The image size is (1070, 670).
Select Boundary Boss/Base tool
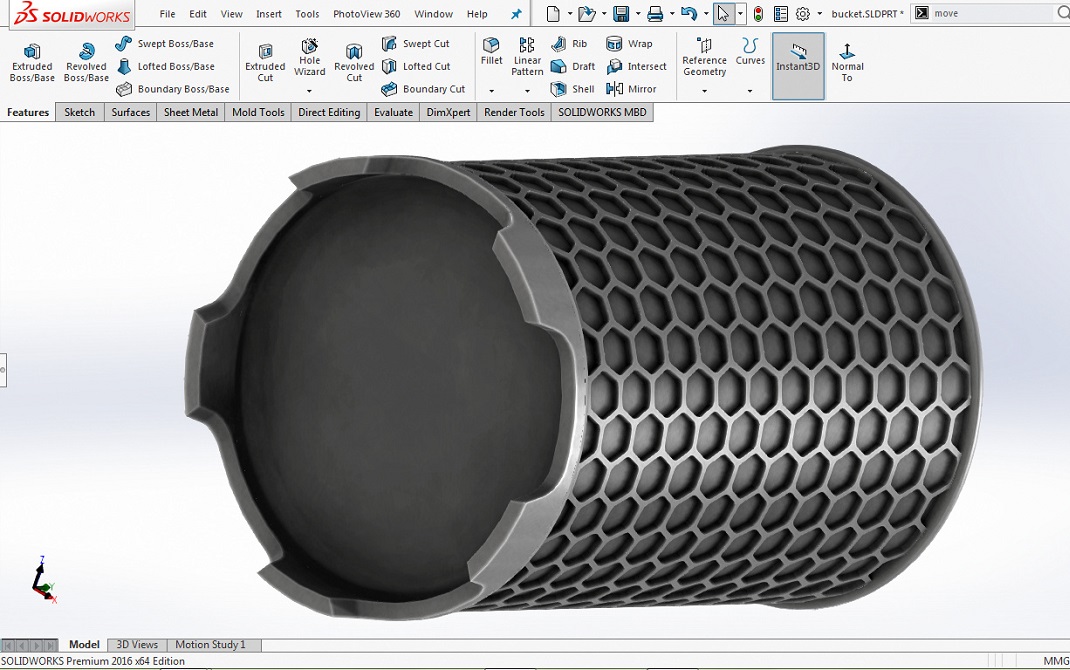pyautogui.click(x=173, y=89)
